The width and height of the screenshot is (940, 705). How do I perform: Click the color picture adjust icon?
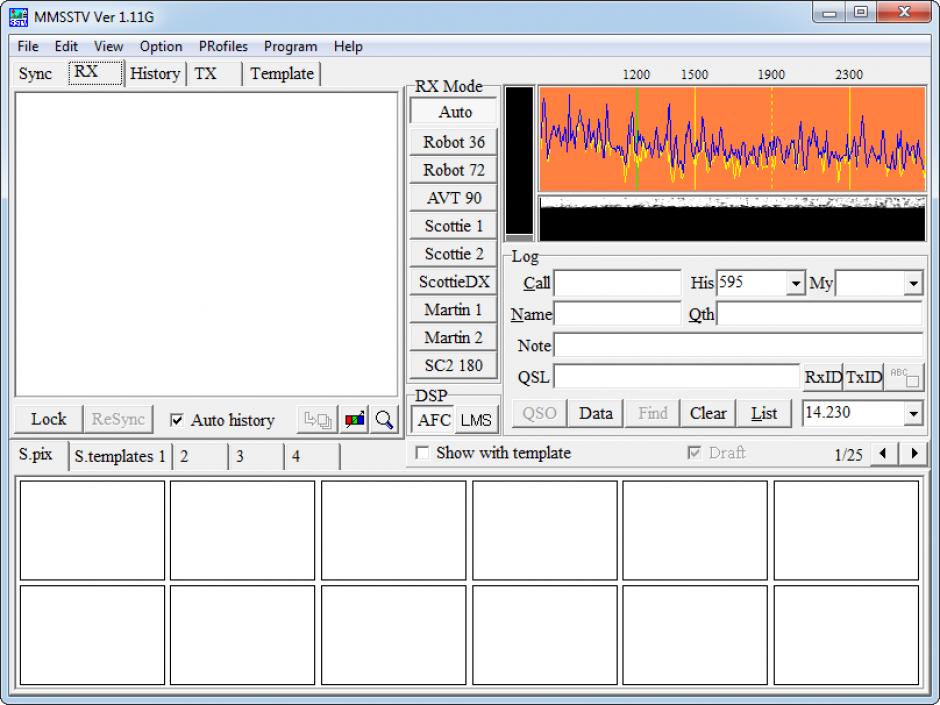point(355,420)
